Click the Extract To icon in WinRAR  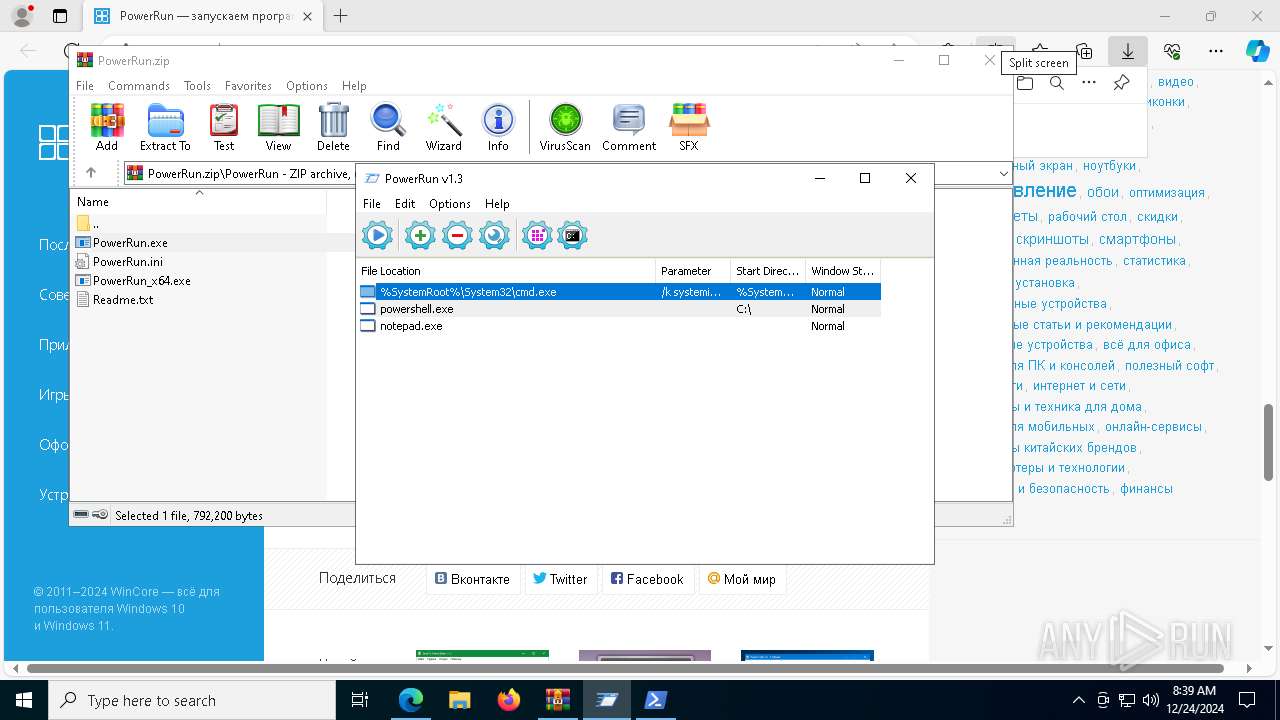coord(165,127)
